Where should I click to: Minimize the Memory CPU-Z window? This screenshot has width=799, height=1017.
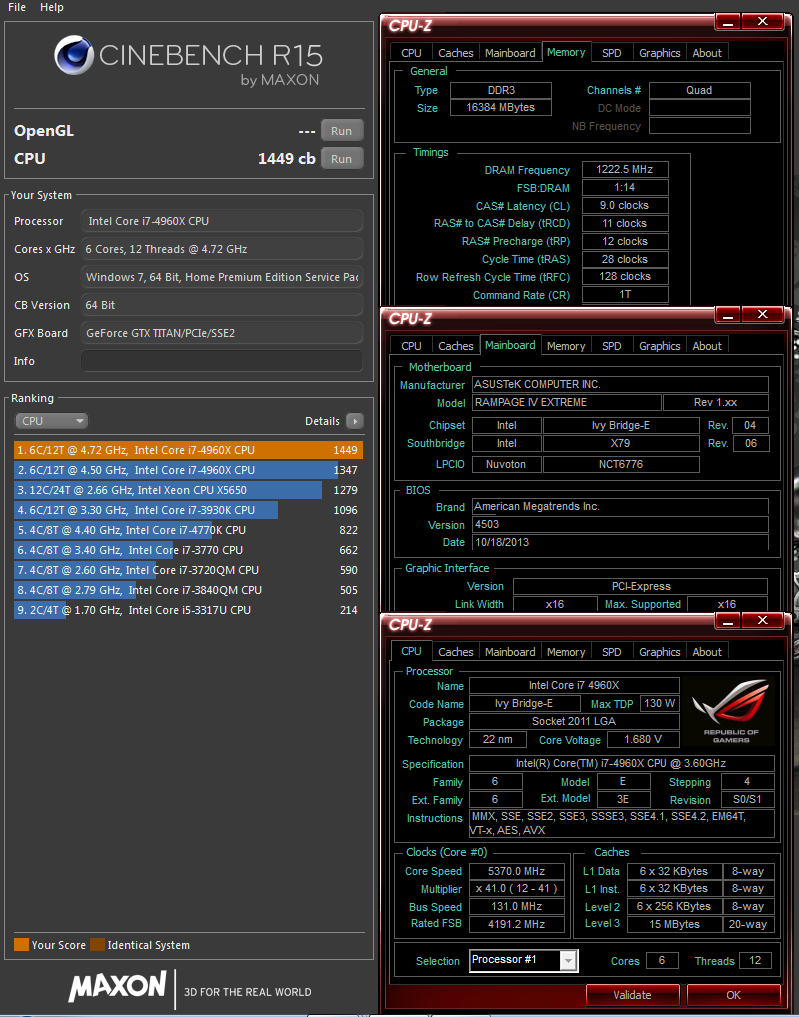(728, 23)
